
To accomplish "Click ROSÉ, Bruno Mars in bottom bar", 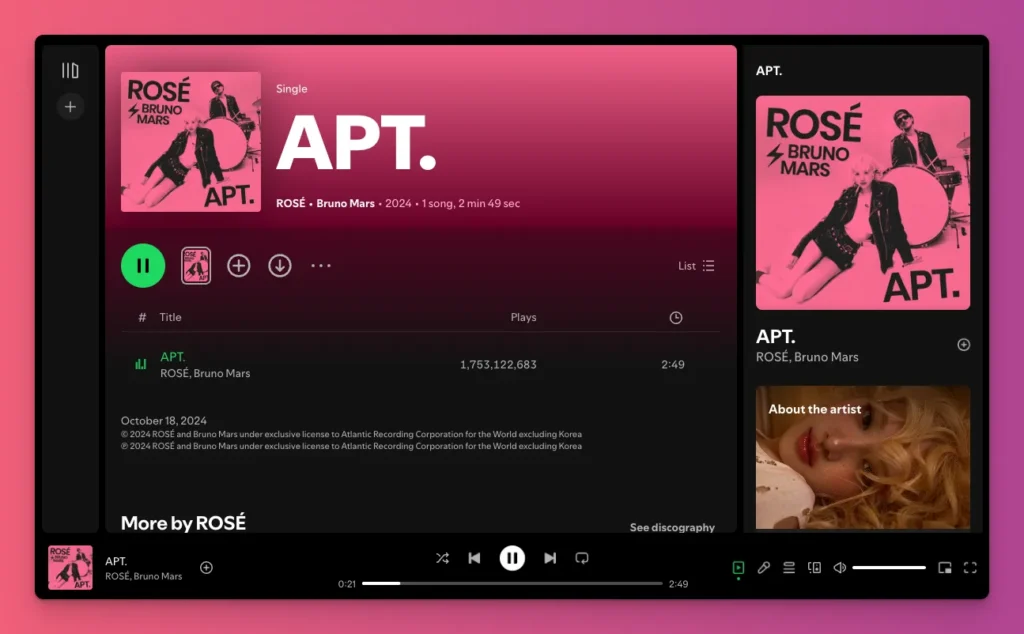I will click(x=144, y=576).
